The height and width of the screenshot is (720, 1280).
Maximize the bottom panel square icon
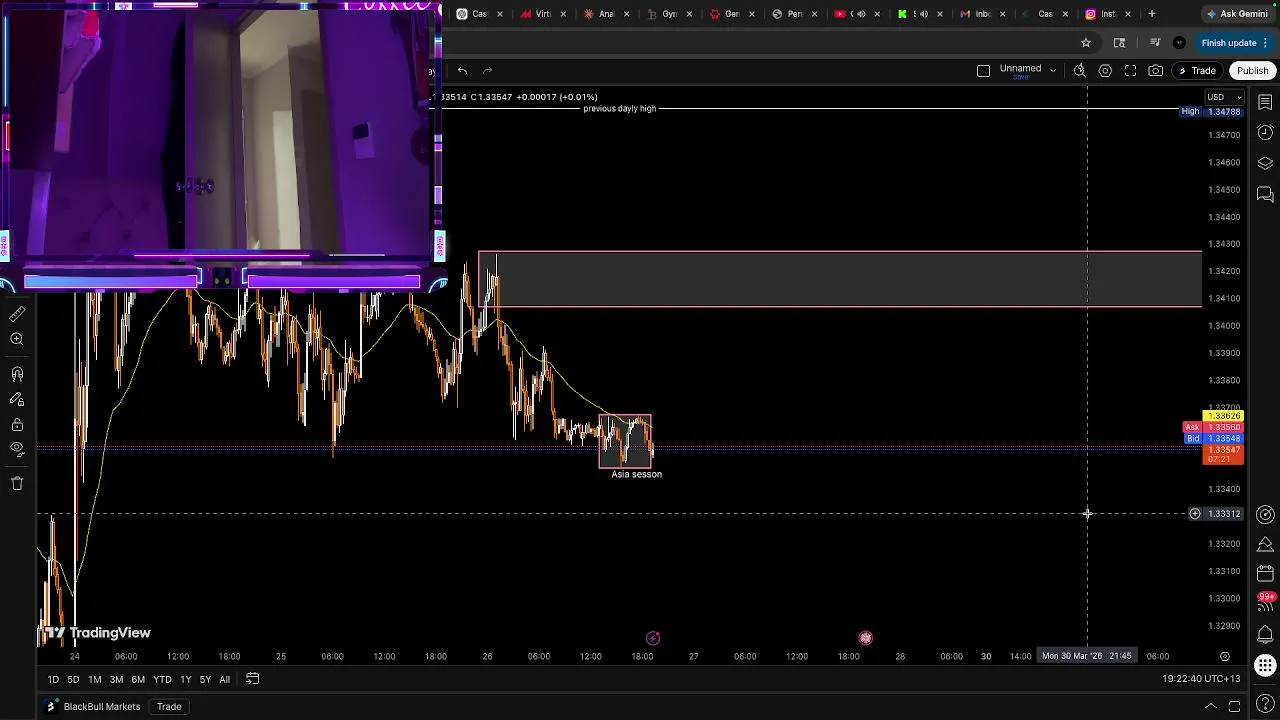pos(1234,706)
